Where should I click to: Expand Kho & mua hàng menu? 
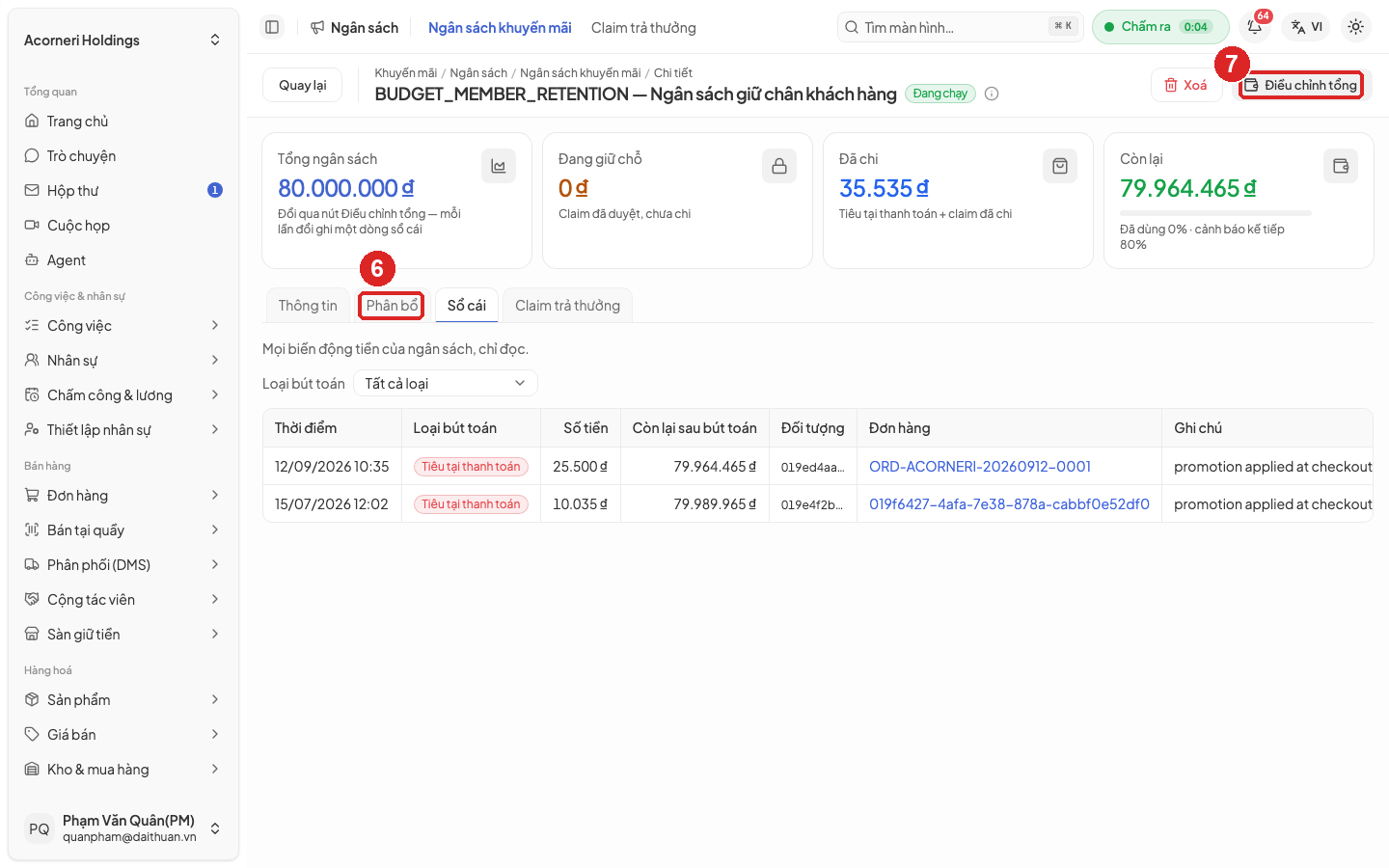coord(123,770)
